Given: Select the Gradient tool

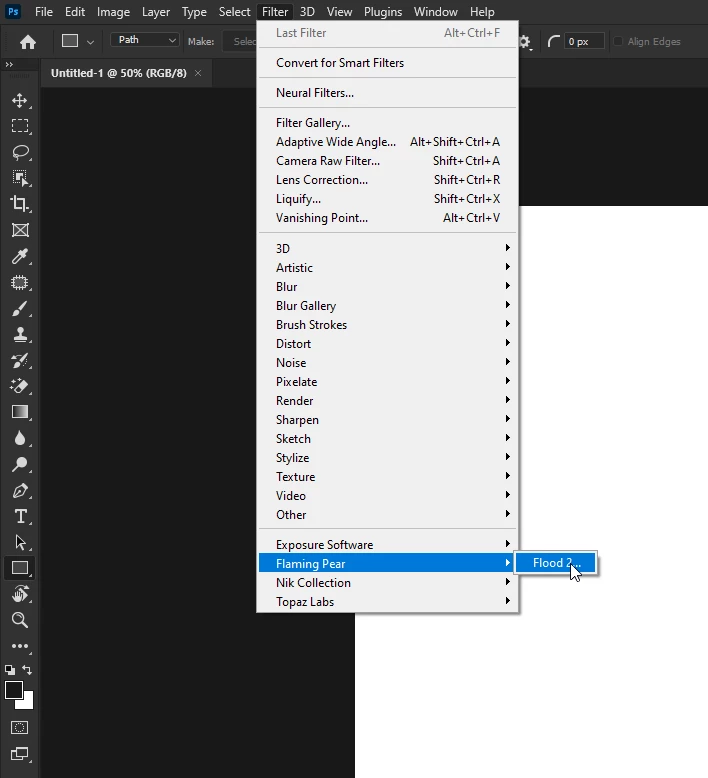Looking at the screenshot, I should tap(20, 412).
